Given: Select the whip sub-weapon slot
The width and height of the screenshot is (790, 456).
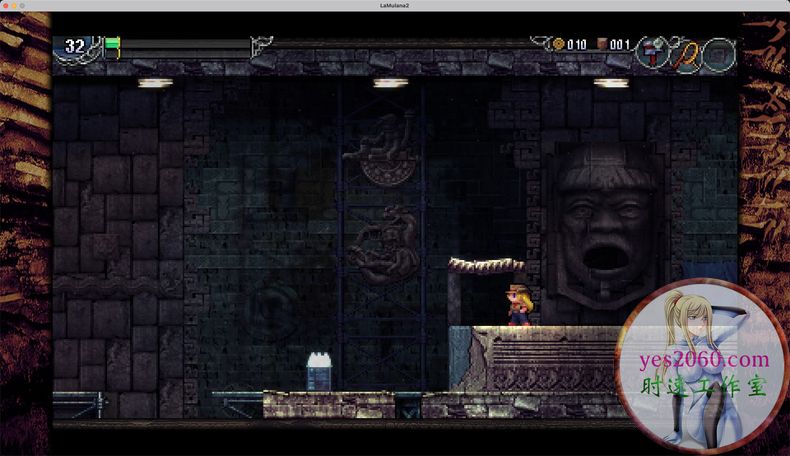Looking at the screenshot, I should click(x=685, y=52).
